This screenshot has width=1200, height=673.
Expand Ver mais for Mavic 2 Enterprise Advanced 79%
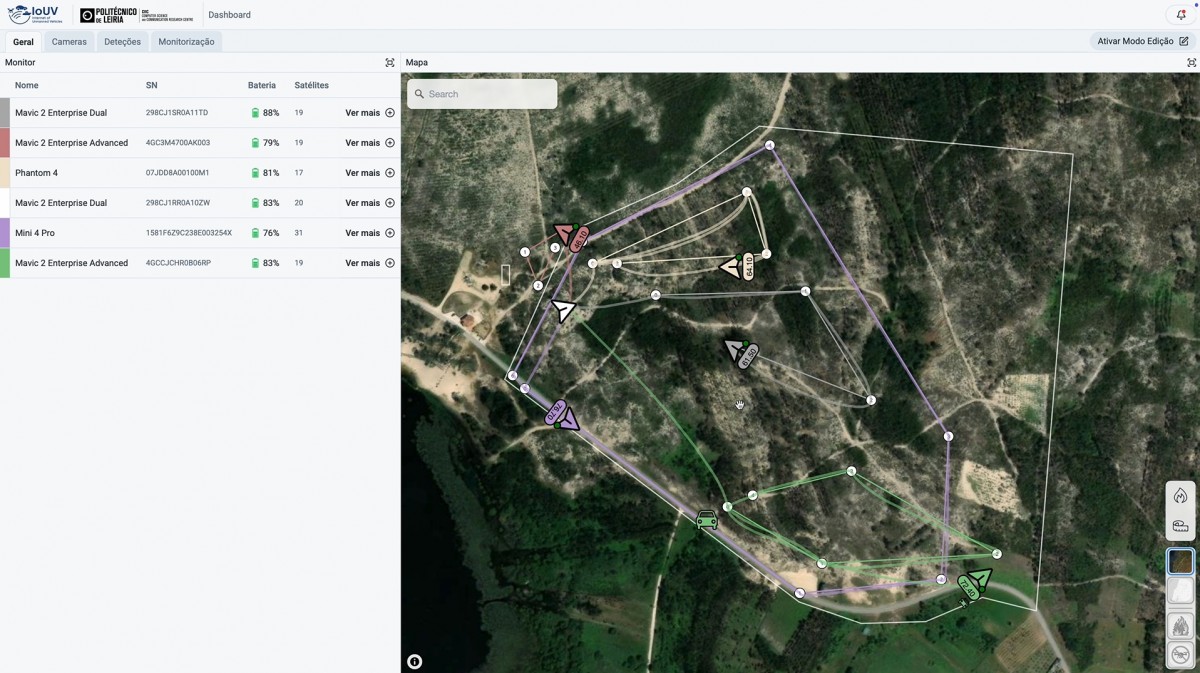(370, 143)
